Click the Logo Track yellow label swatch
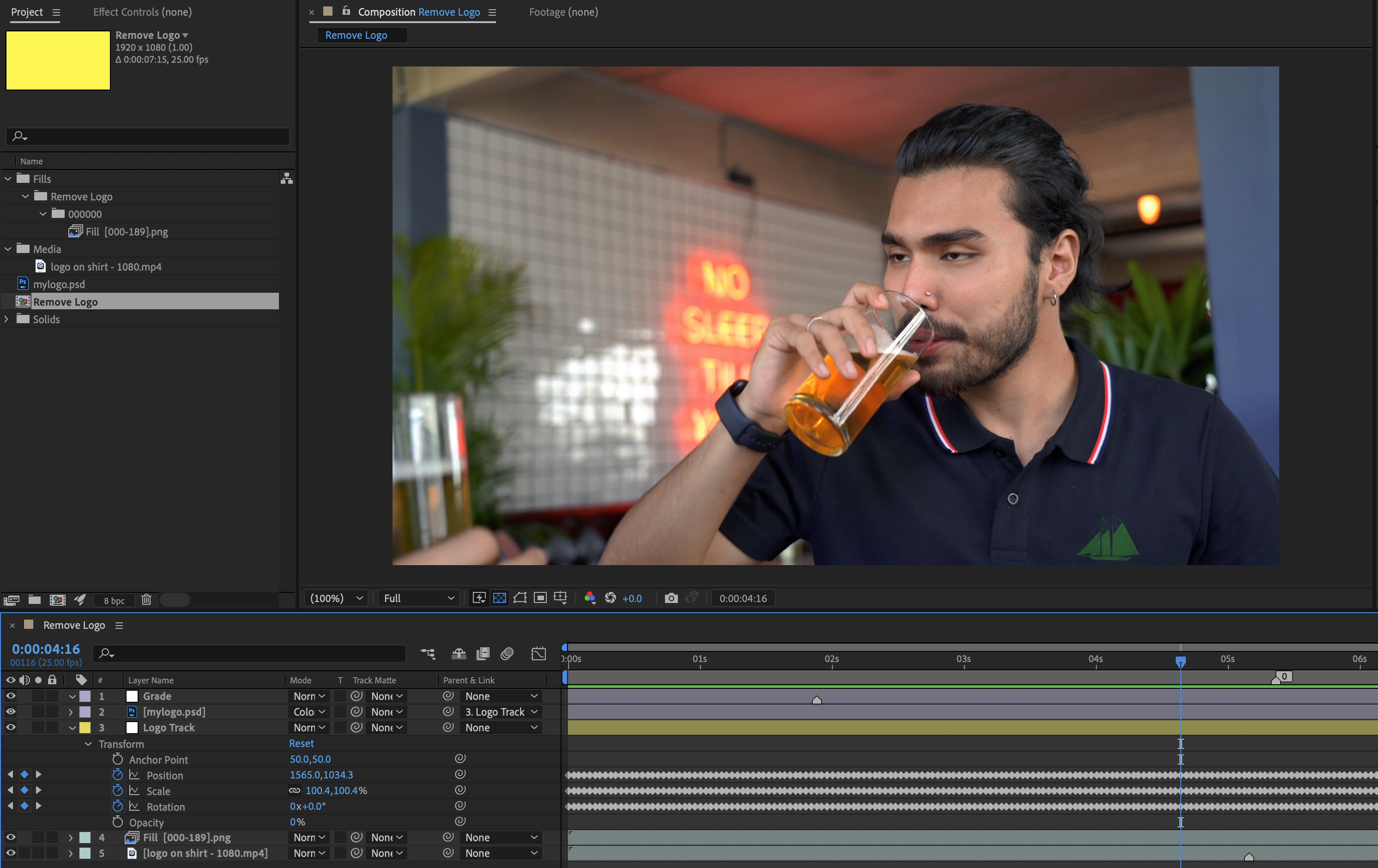This screenshot has width=1378, height=868. pyautogui.click(x=85, y=727)
